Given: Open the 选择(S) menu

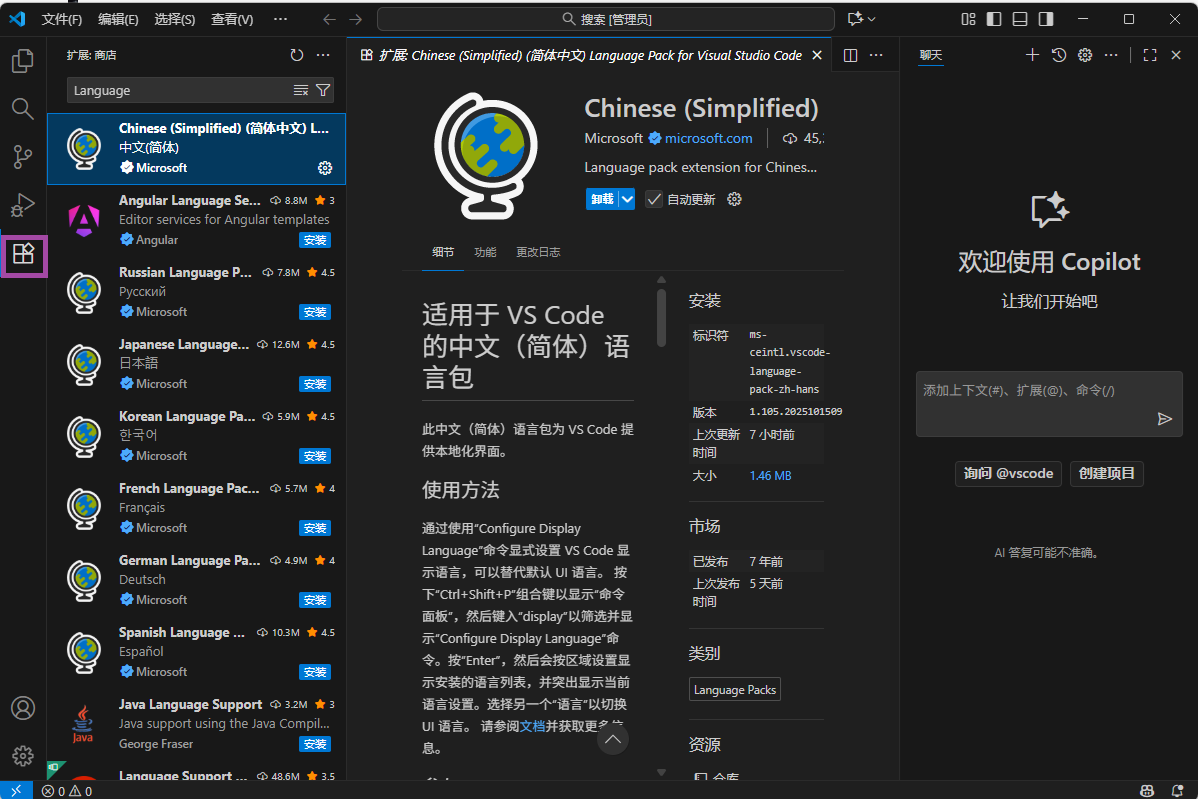Looking at the screenshot, I should pos(175,19).
